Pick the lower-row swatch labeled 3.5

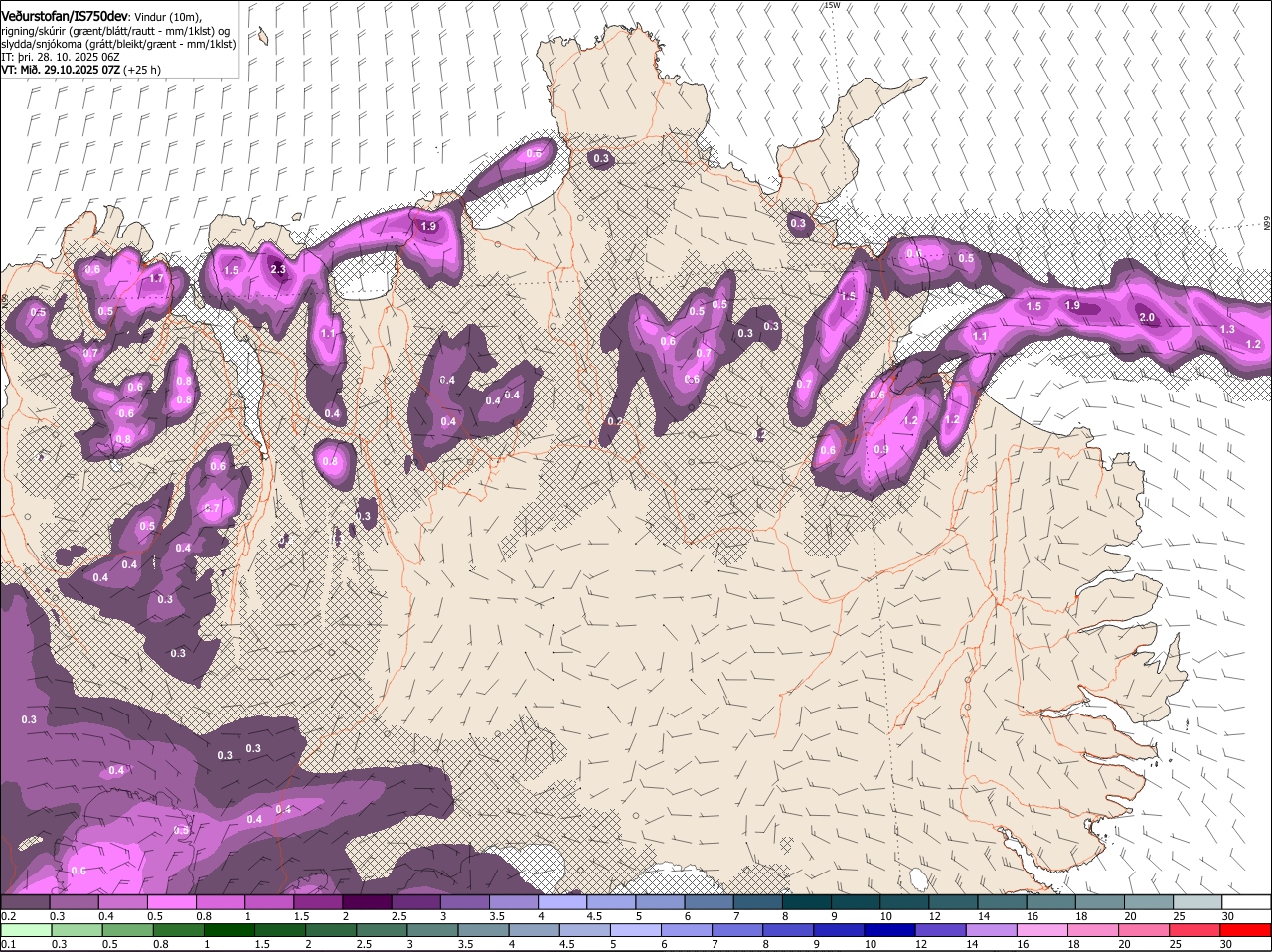coord(484,930)
